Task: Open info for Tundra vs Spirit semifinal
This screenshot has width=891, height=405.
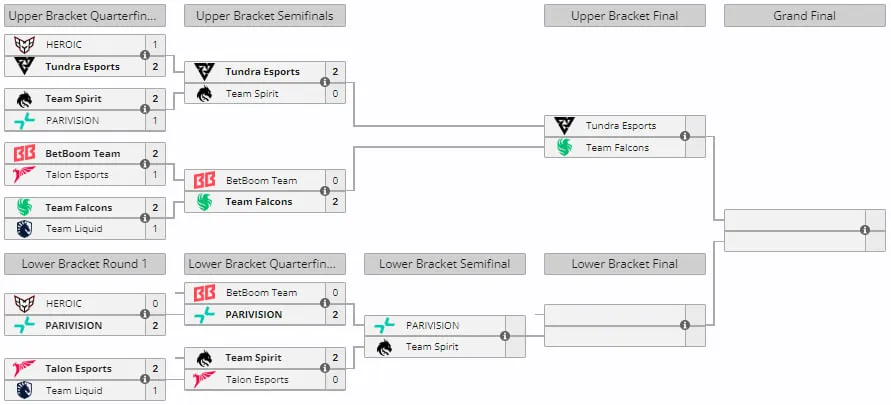Action: click(x=325, y=82)
